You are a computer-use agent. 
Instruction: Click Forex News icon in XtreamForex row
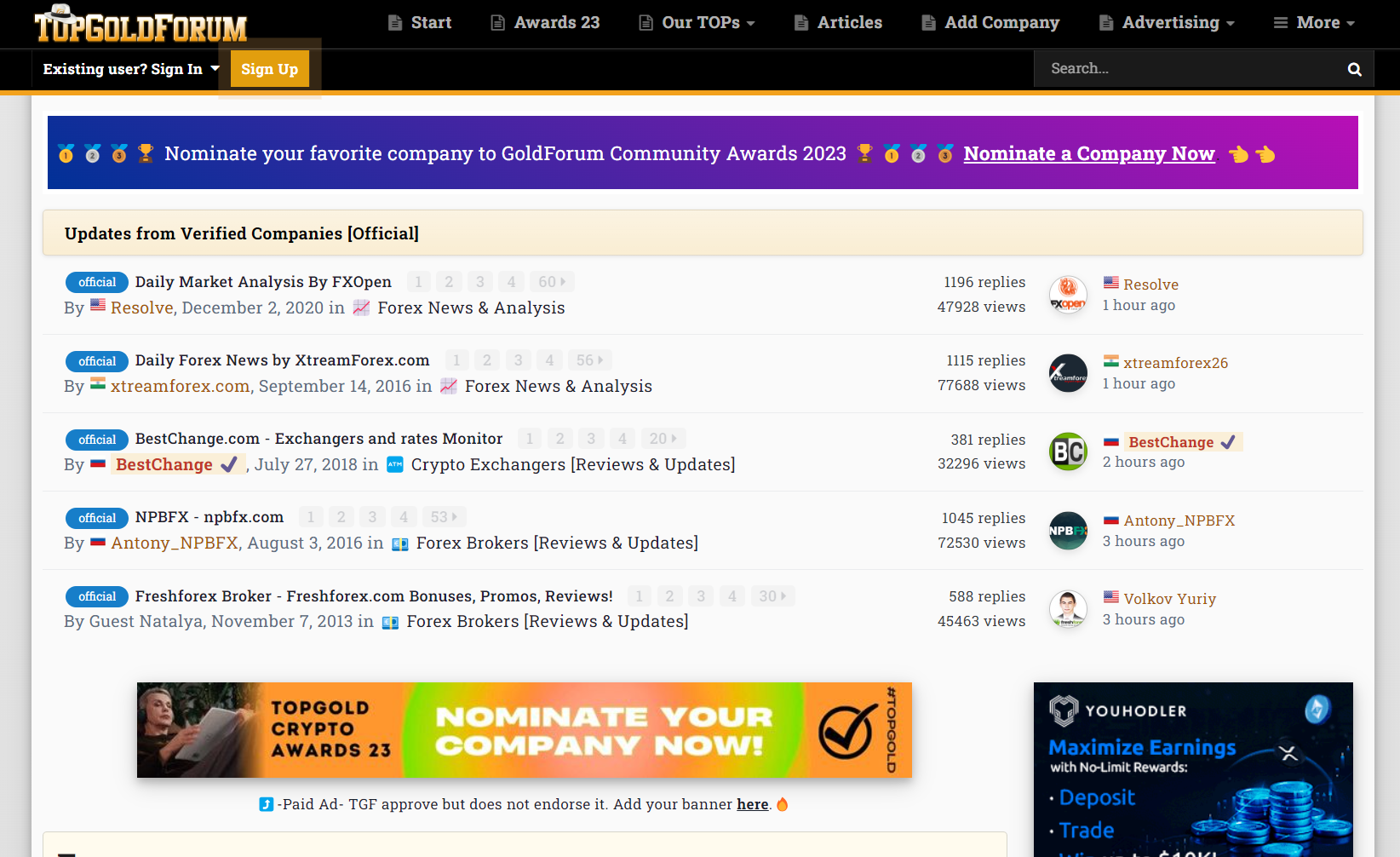coord(449,386)
